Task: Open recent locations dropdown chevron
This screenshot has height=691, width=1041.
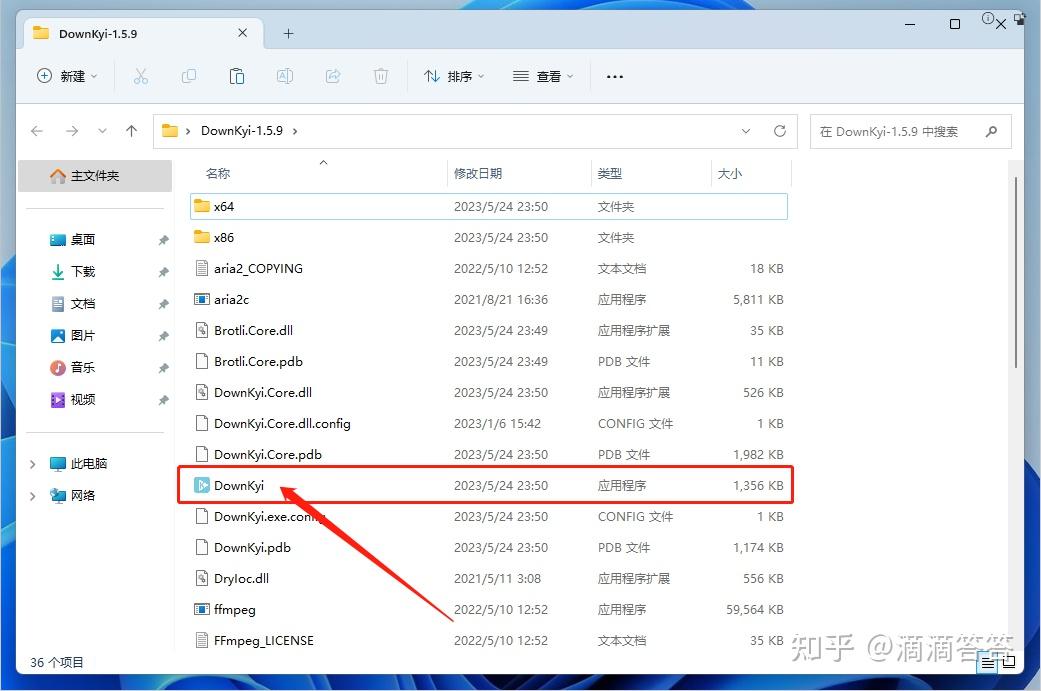Action: [102, 131]
